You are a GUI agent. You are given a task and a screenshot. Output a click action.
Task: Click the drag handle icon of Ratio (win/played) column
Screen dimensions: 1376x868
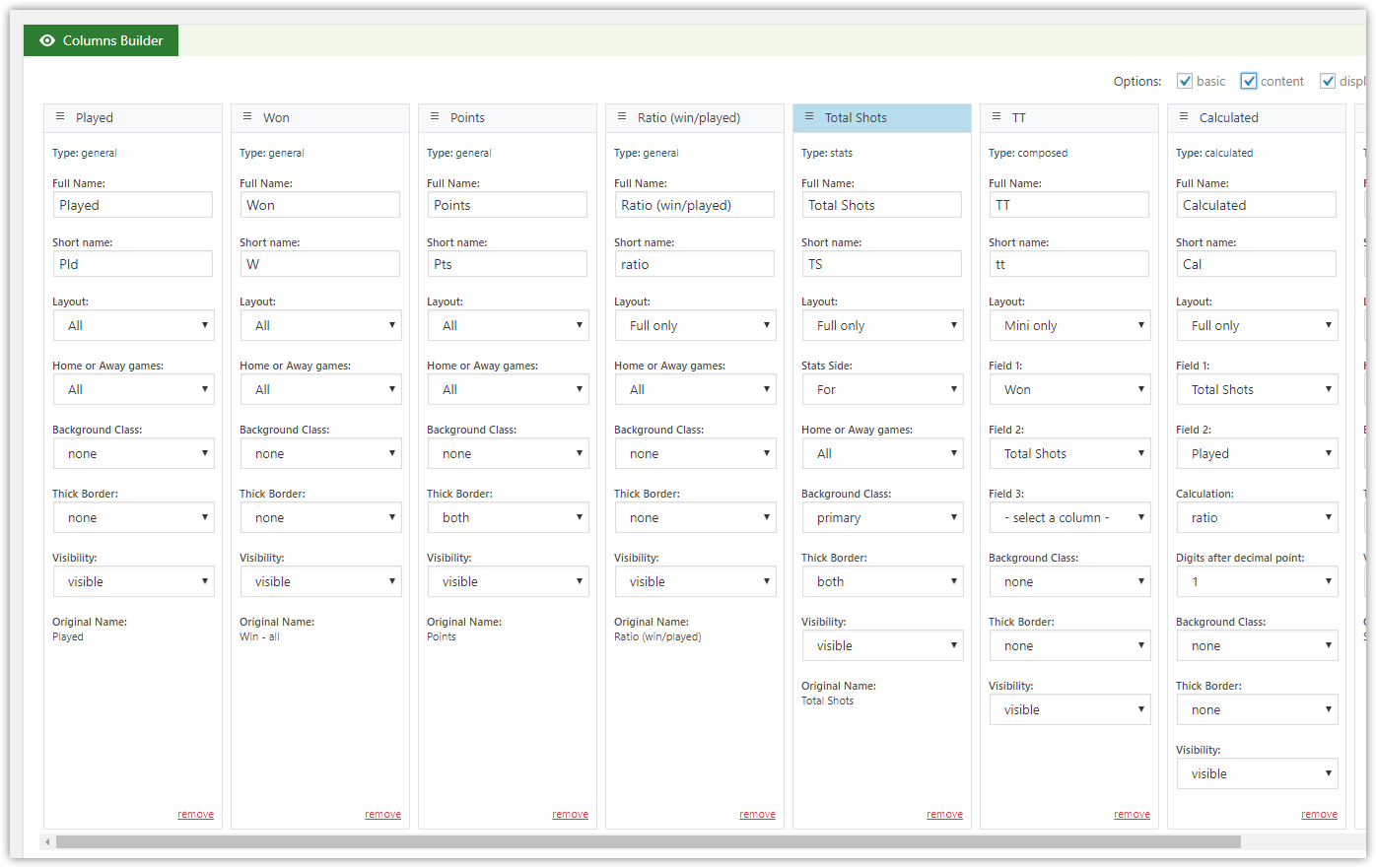(622, 116)
